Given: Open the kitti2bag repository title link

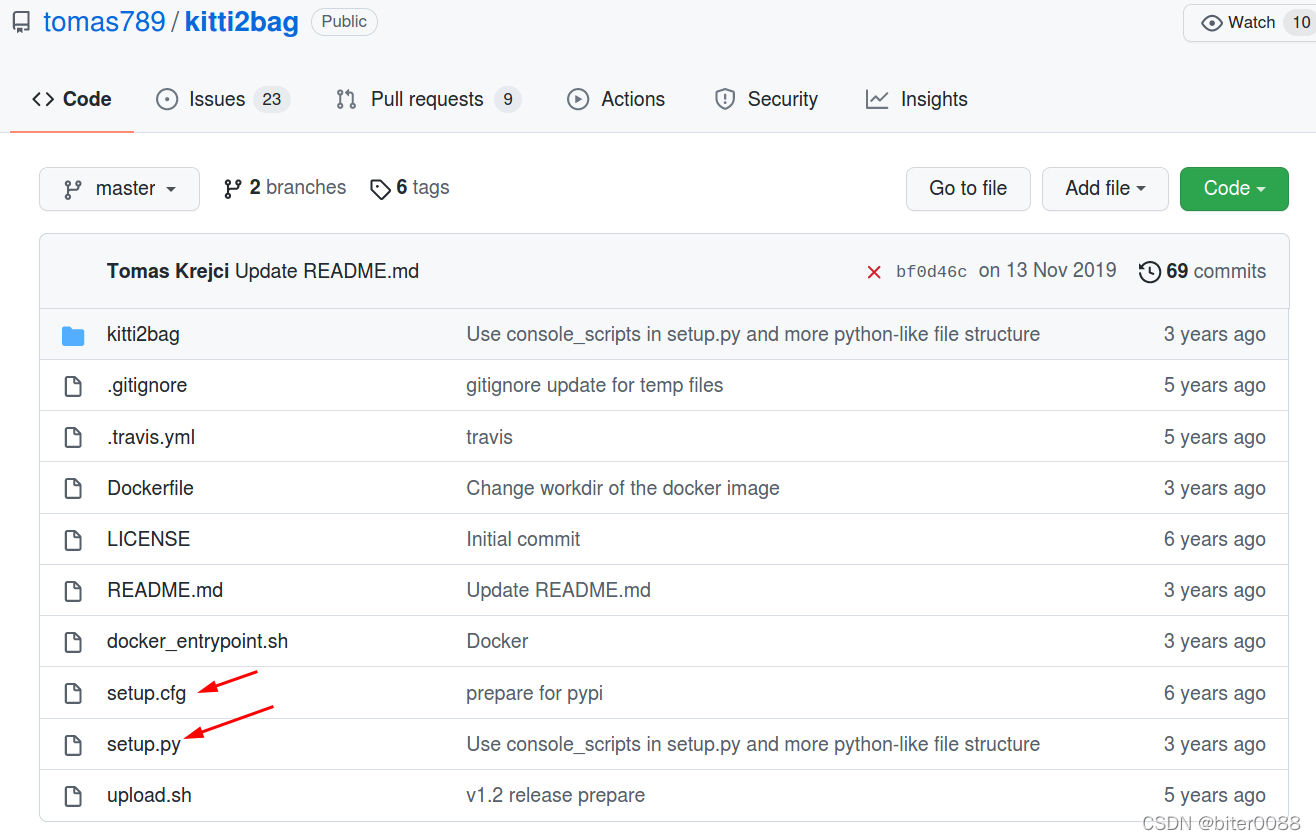Looking at the screenshot, I should tap(242, 22).
